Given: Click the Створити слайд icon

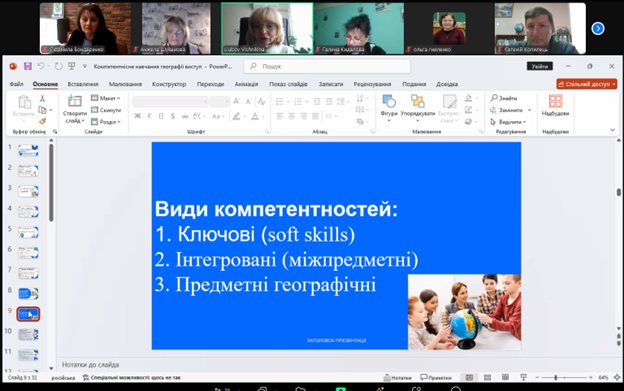Looking at the screenshot, I should [74, 101].
